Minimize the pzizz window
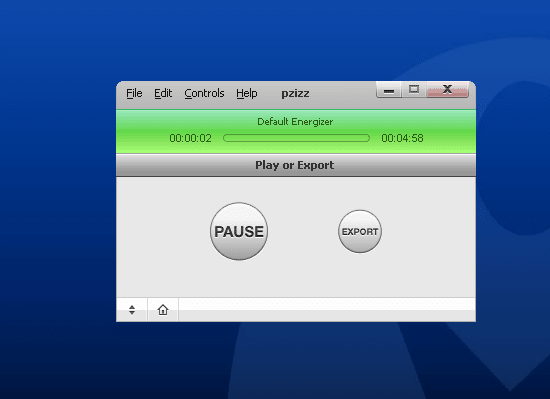Viewport: 550px width, 399px height. click(389, 90)
